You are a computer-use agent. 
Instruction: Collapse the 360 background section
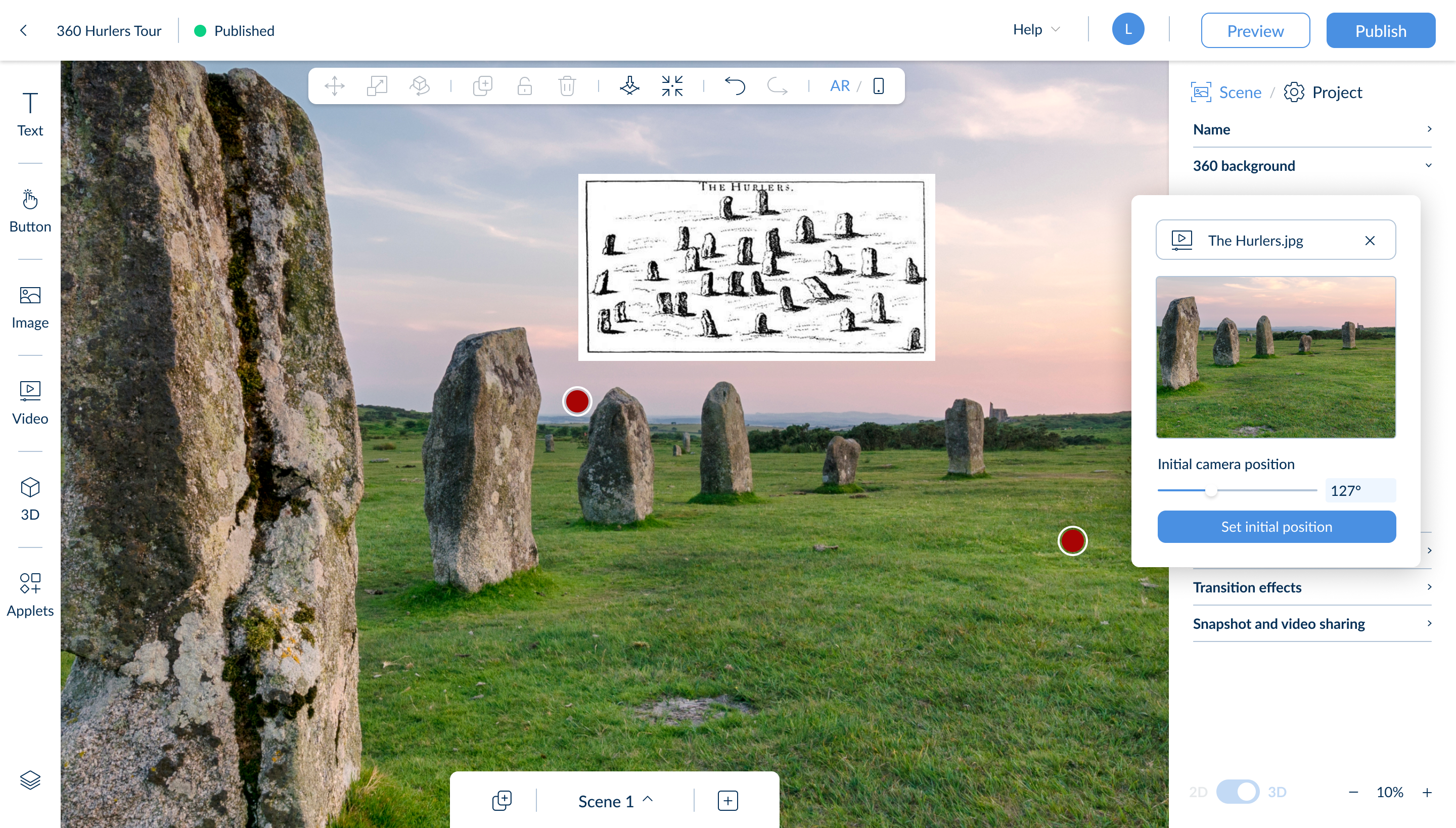pyautogui.click(x=1312, y=165)
